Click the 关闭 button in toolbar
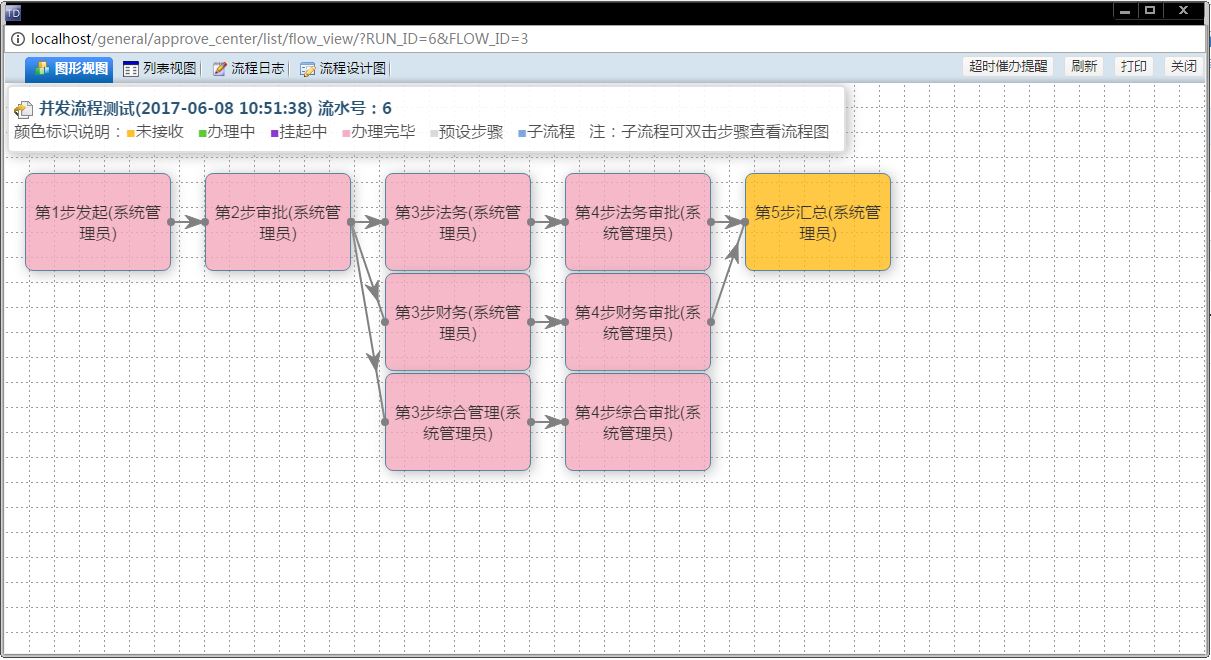Viewport: 1211px width, 660px height. click(1183, 66)
